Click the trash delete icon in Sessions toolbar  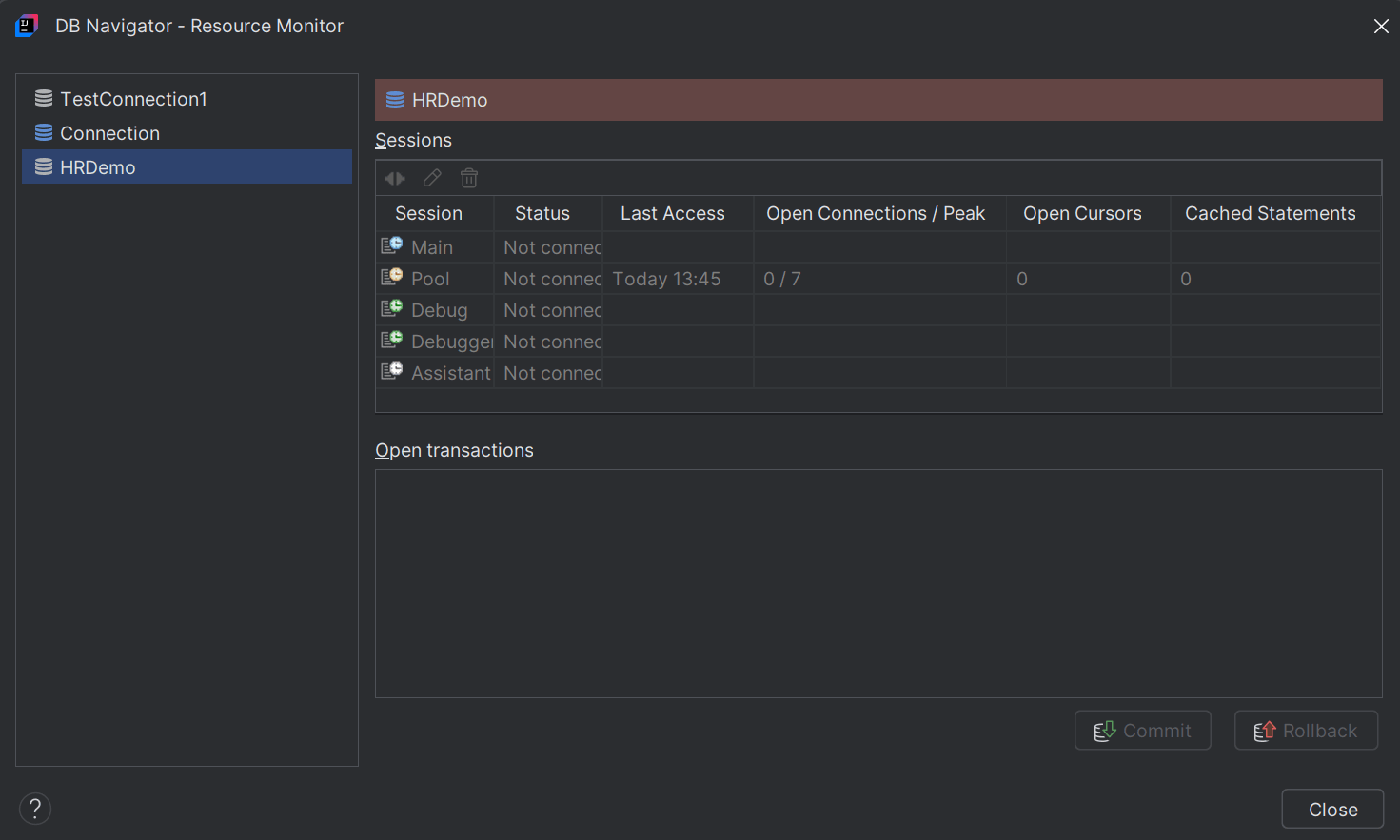tap(468, 178)
